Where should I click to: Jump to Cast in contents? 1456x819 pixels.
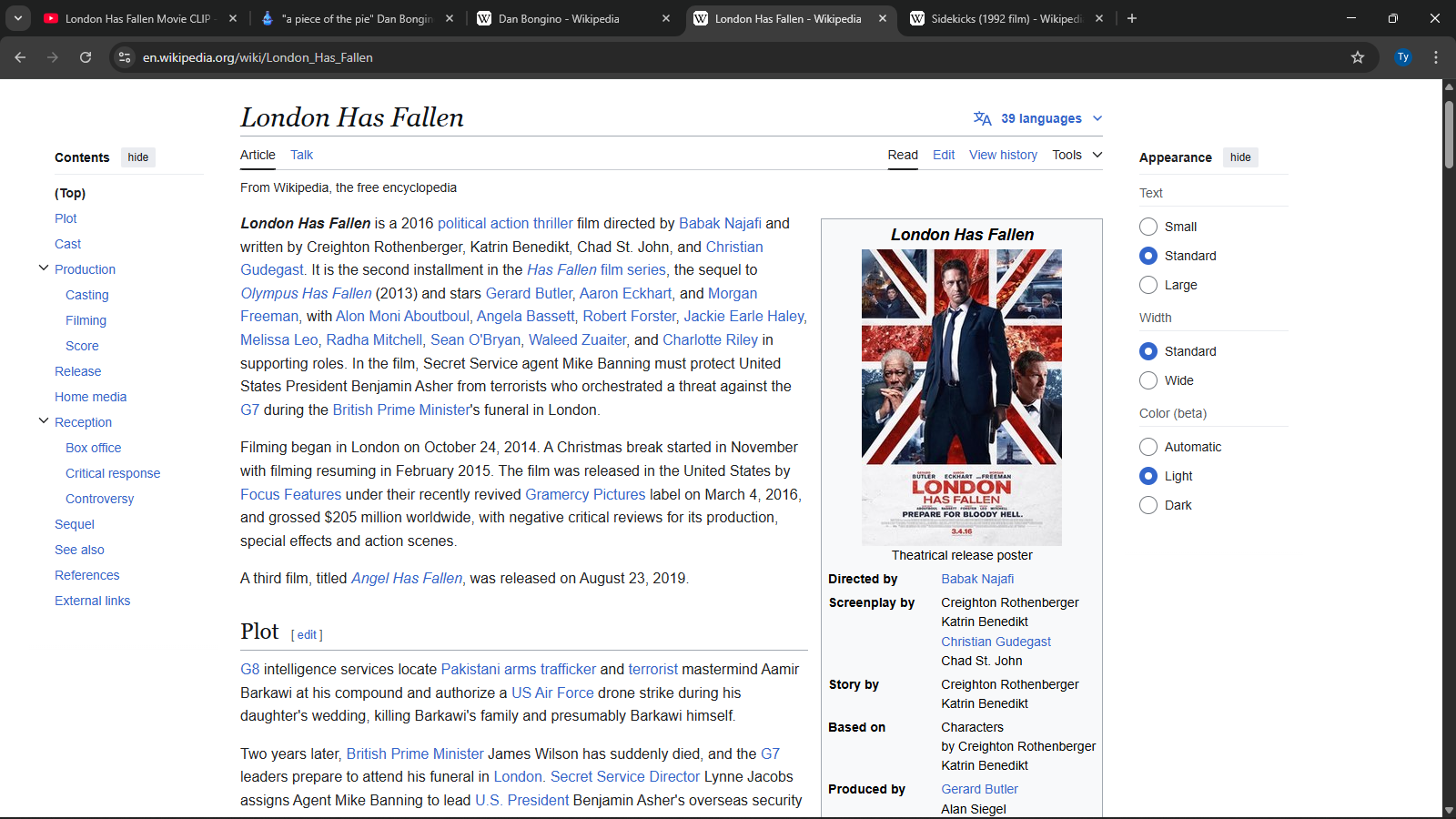[67, 244]
